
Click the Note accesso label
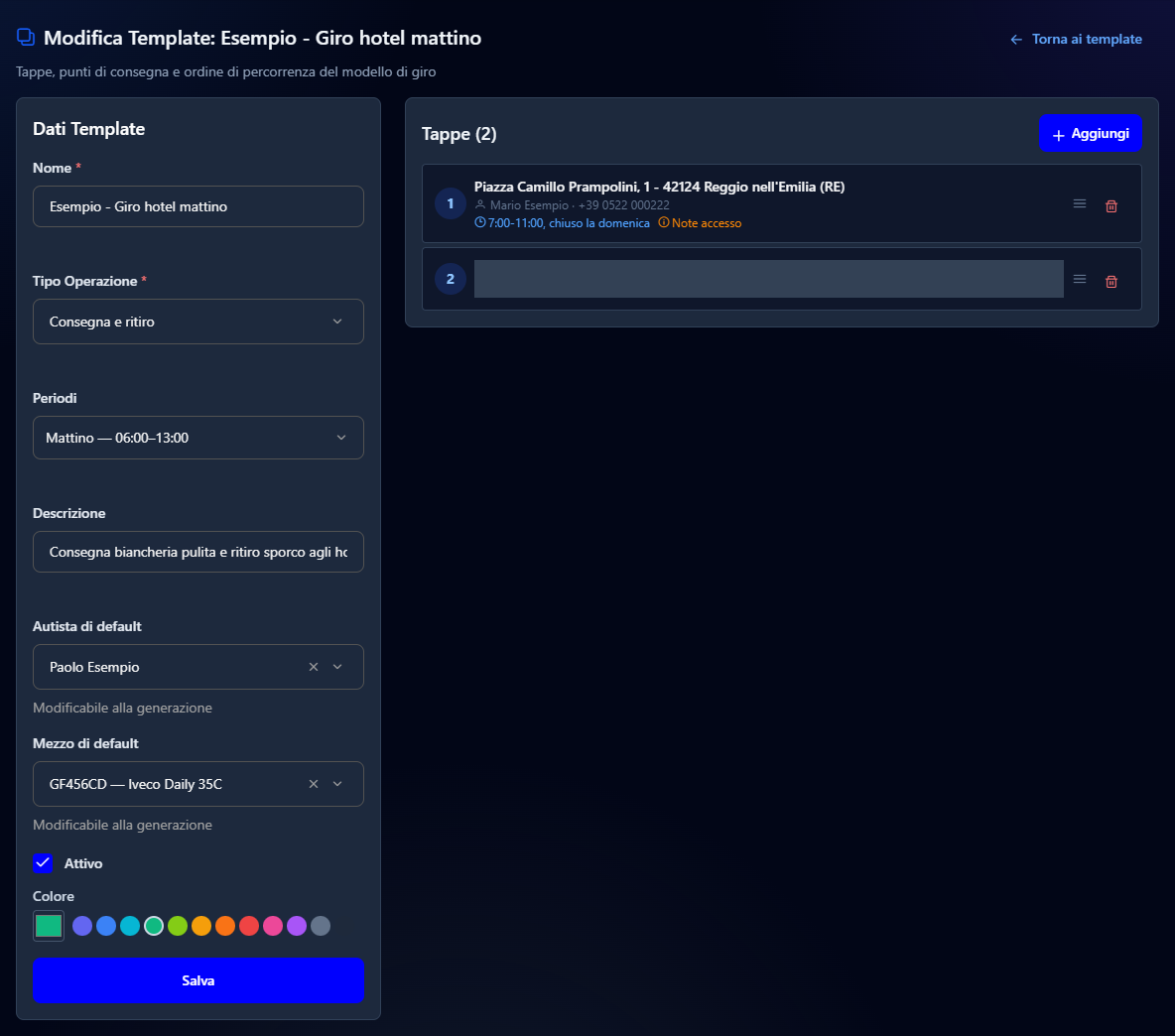[x=707, y=223]
